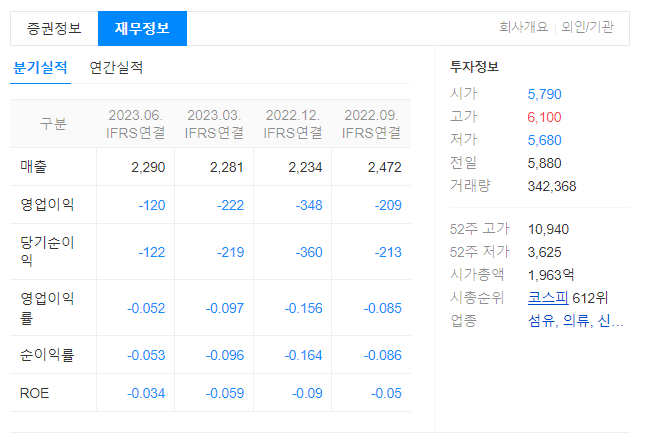645x436 pixels.
Task: Open the 외인/기관 link
Action: [x=587, y=27]
